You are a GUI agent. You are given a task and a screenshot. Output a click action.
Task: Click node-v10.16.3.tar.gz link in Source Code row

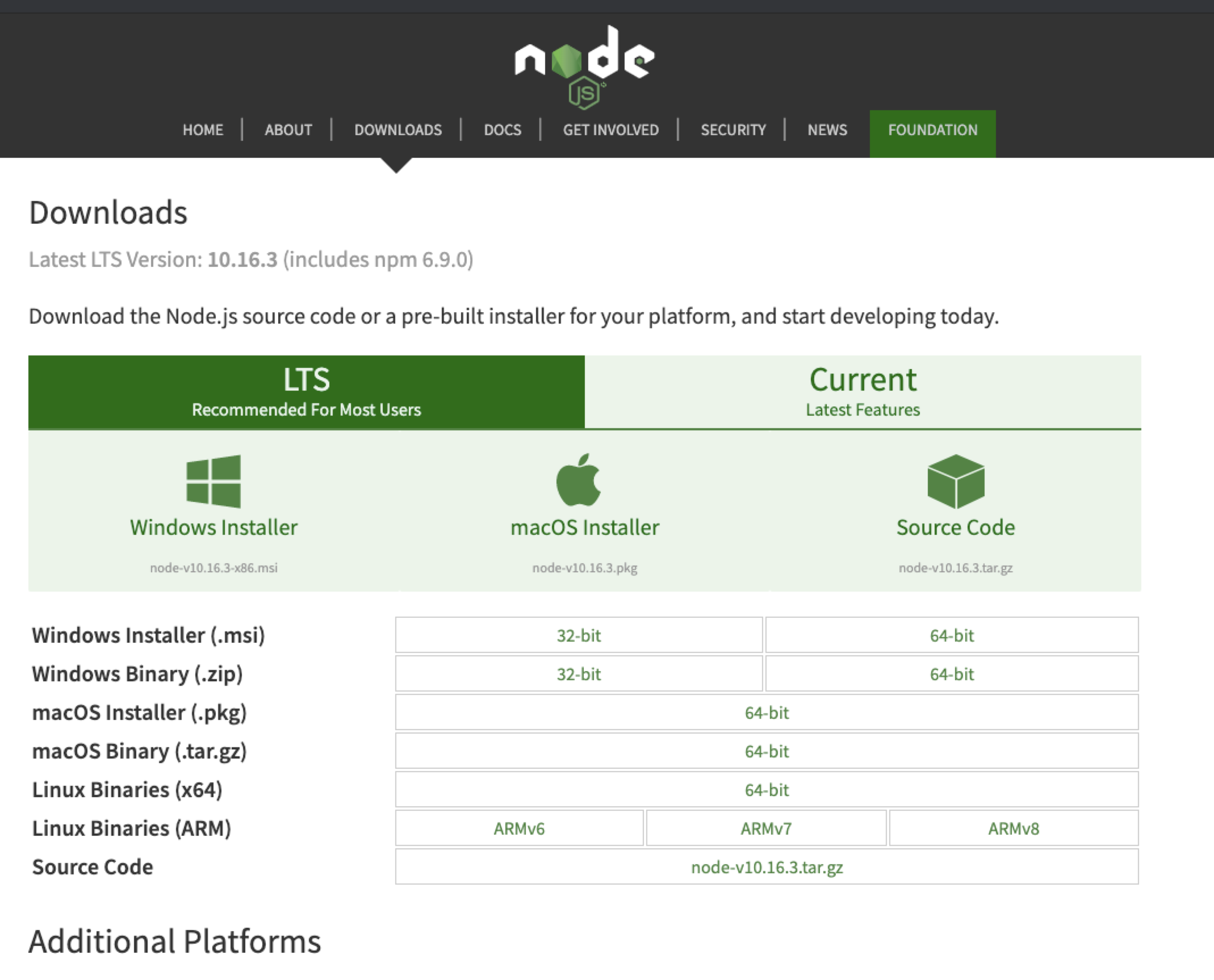pos(767,867)
